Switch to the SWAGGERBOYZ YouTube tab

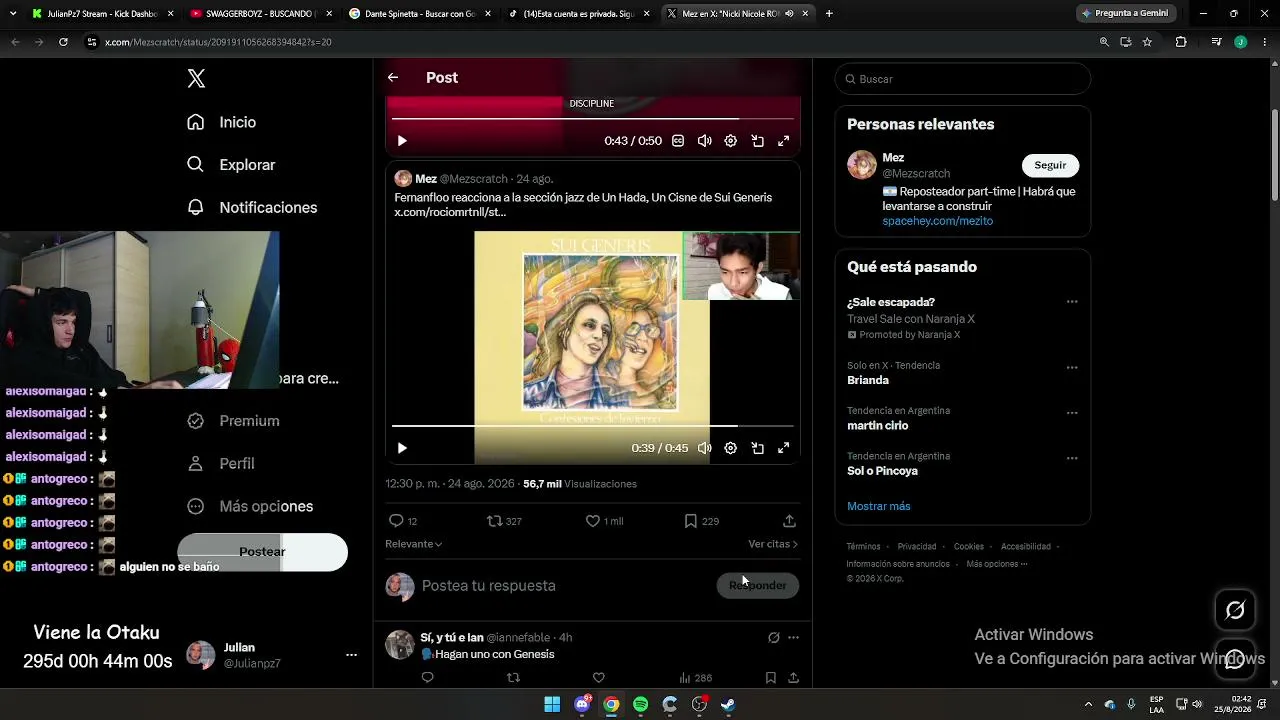click(260, 14)
